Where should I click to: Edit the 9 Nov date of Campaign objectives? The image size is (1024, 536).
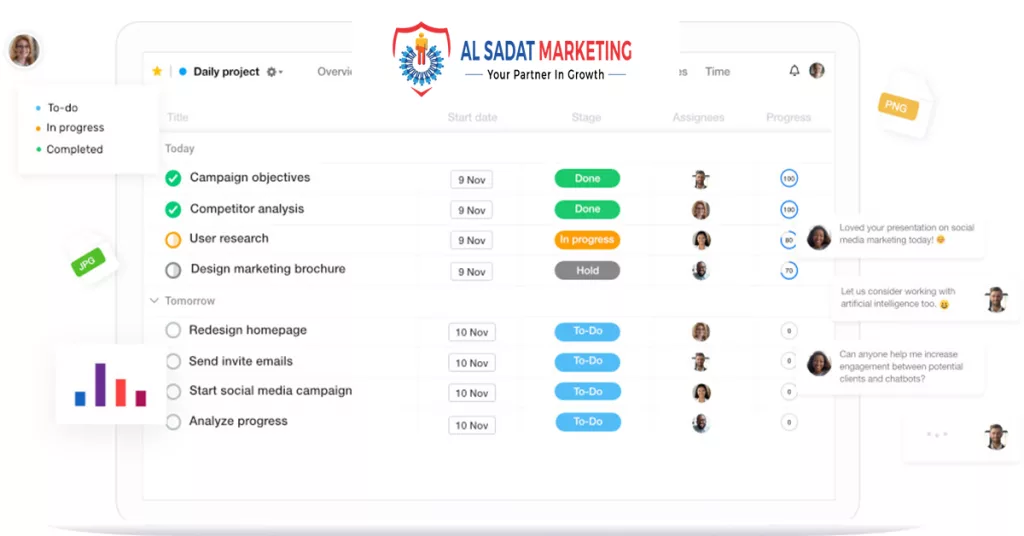click(x=472, y=180)
